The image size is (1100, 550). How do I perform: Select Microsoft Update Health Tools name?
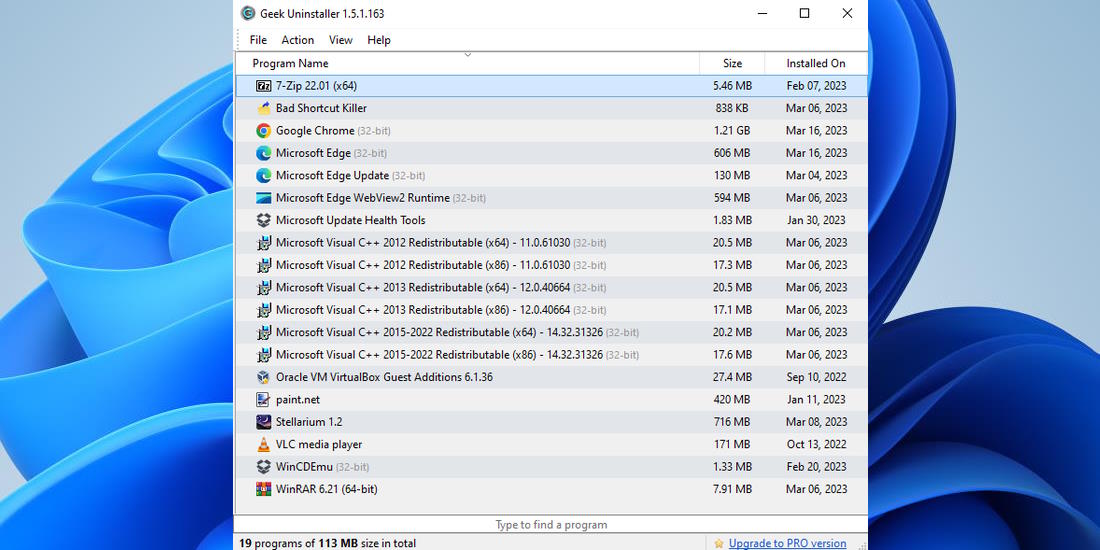(x=351, y=220)
